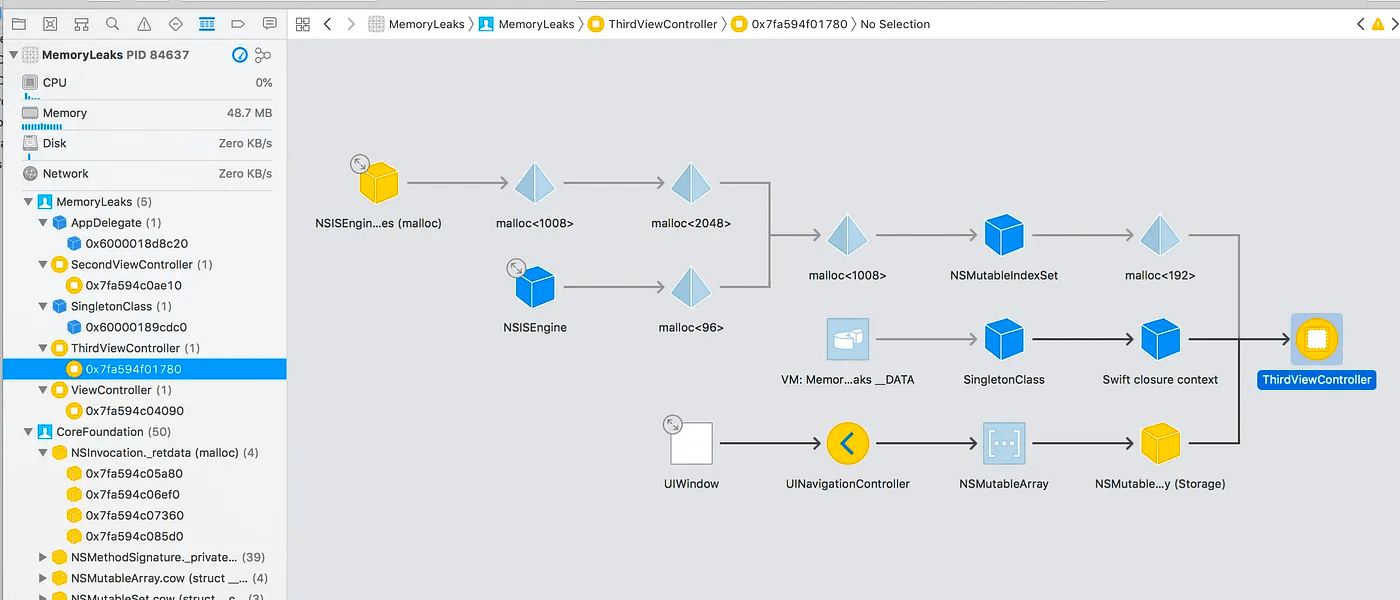Collapse the AppDelegate (1) disclosure triangle
The height and width of the screenshot is (600, 1400).
43,223
